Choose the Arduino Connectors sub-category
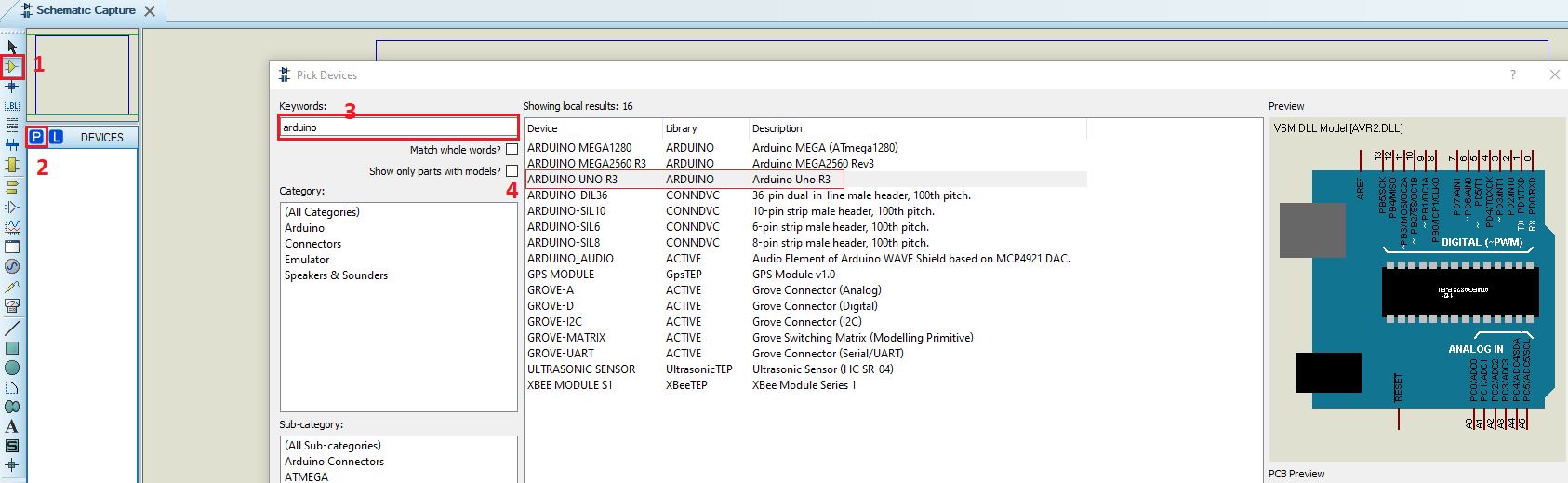Viewport: 1568px width, 483px height. click(x=334, y=462)
